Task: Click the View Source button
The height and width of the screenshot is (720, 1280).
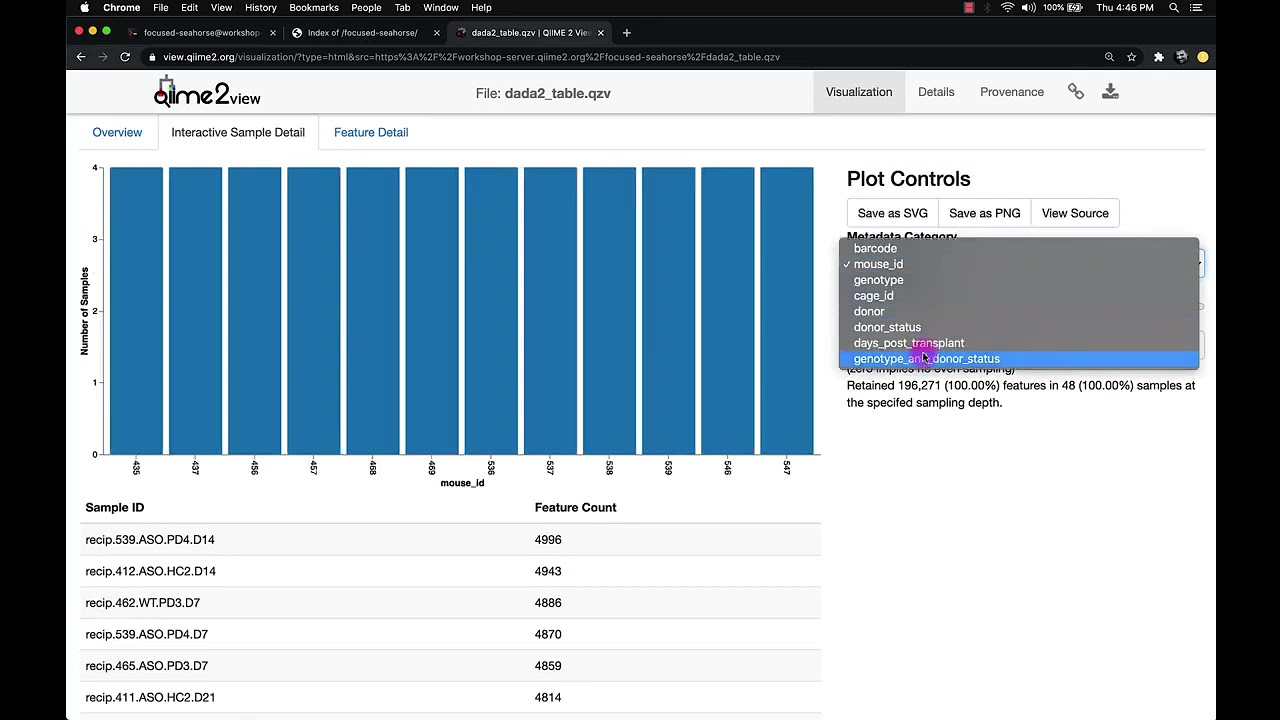Action: pyautogui.click(x=1075, y=213)
